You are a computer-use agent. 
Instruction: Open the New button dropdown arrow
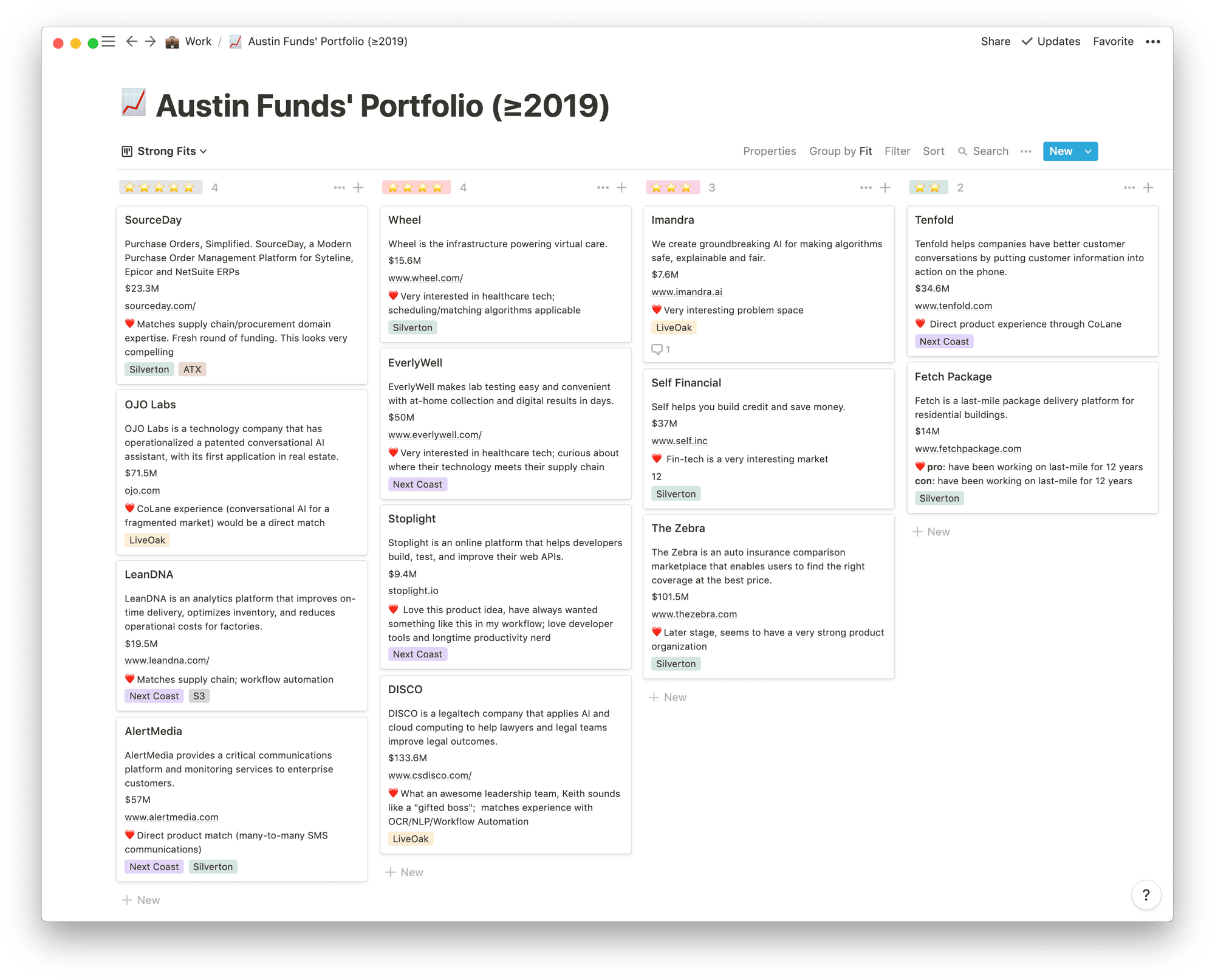pos(1088,151)
